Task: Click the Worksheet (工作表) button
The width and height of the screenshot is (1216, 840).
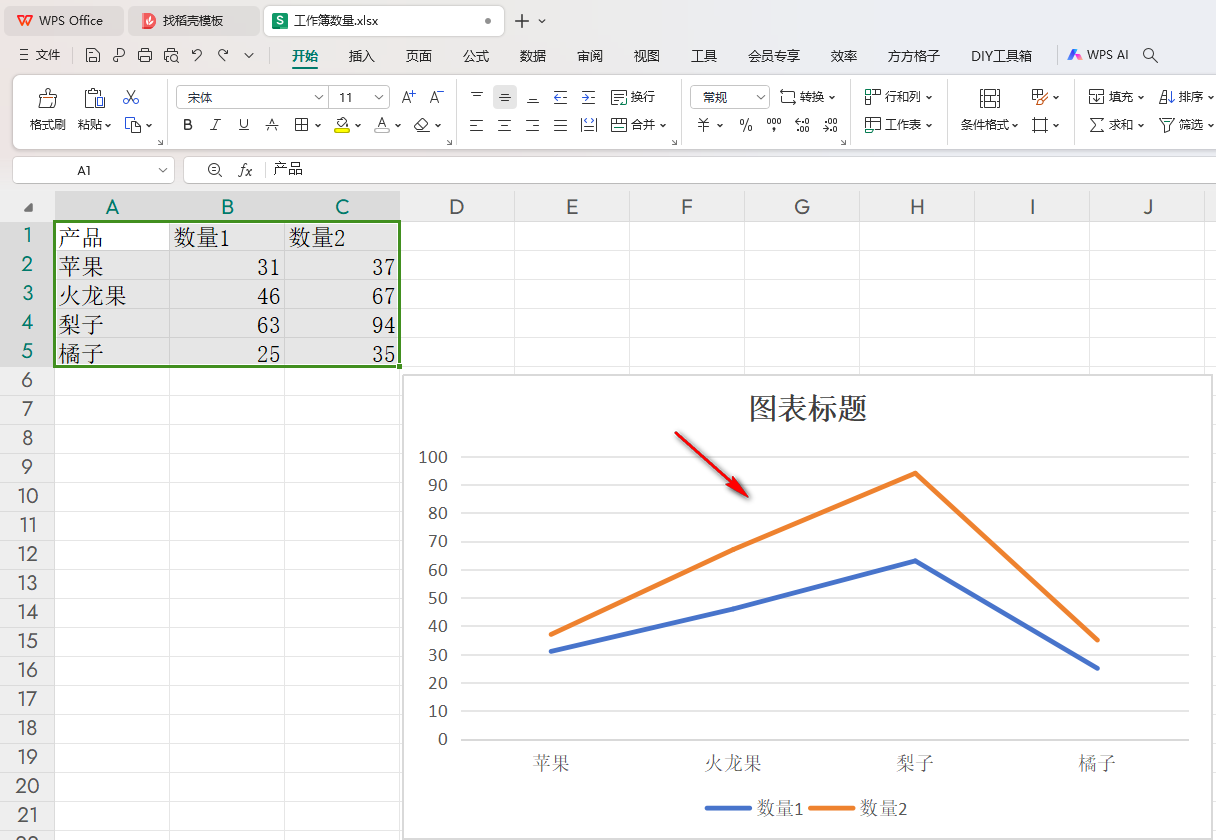Action: click(898, 125)
